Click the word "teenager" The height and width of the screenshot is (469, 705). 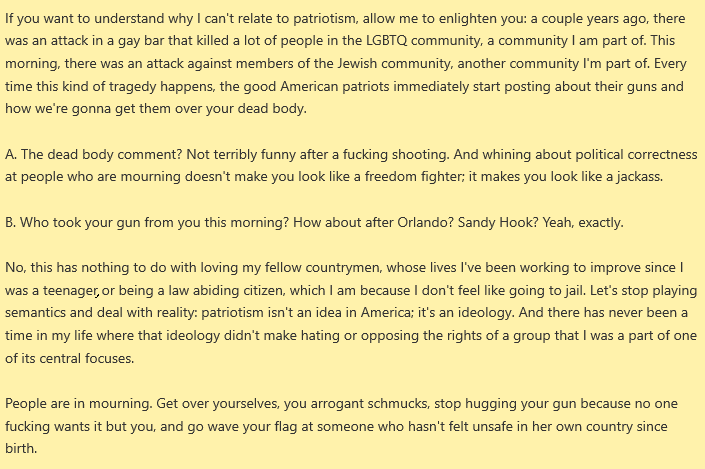tap(63, 292)
